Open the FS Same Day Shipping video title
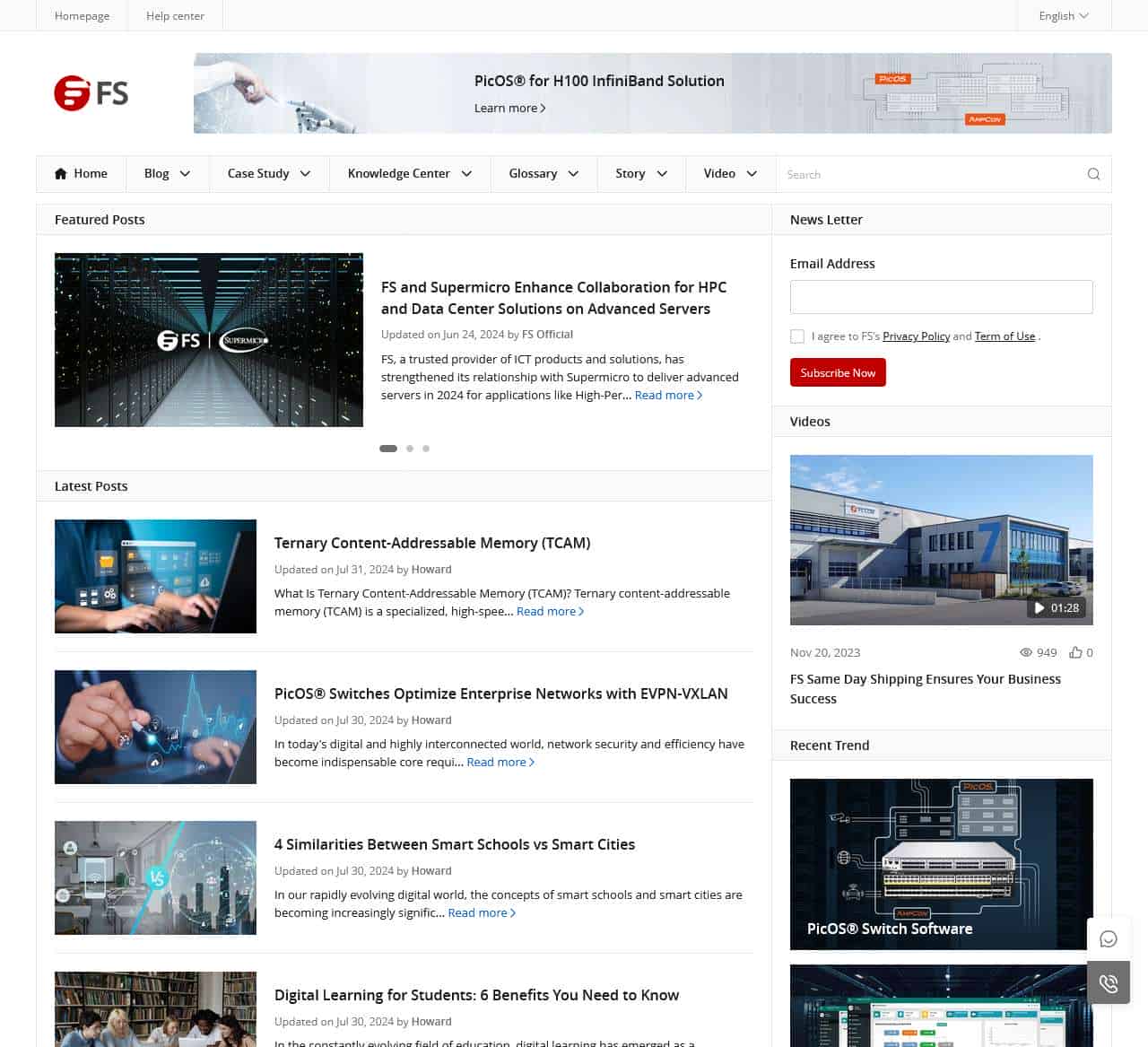Image resolution: width=1148 pixels, height=1047 pixels. tap(926, 689)
